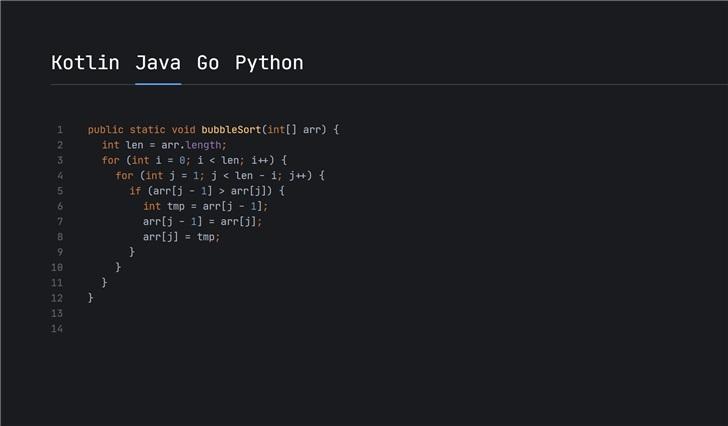Viewport: 728px width, 426px height.
Task: Click the void keyword on line 1
Action: point(184,130)
